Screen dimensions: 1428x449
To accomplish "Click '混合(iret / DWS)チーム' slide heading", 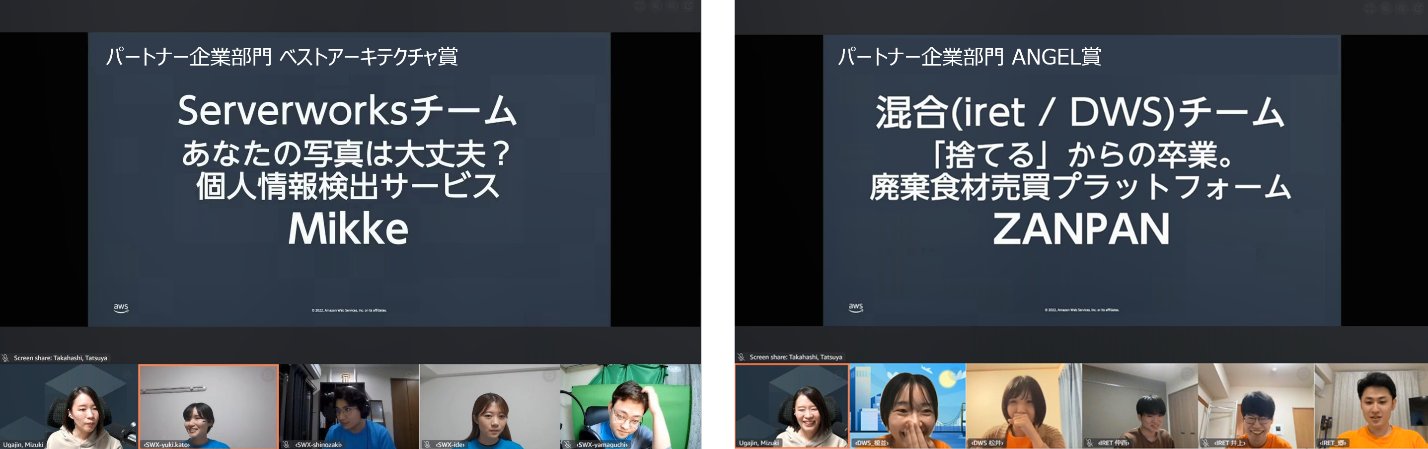I will click(x=1080, y=113).
